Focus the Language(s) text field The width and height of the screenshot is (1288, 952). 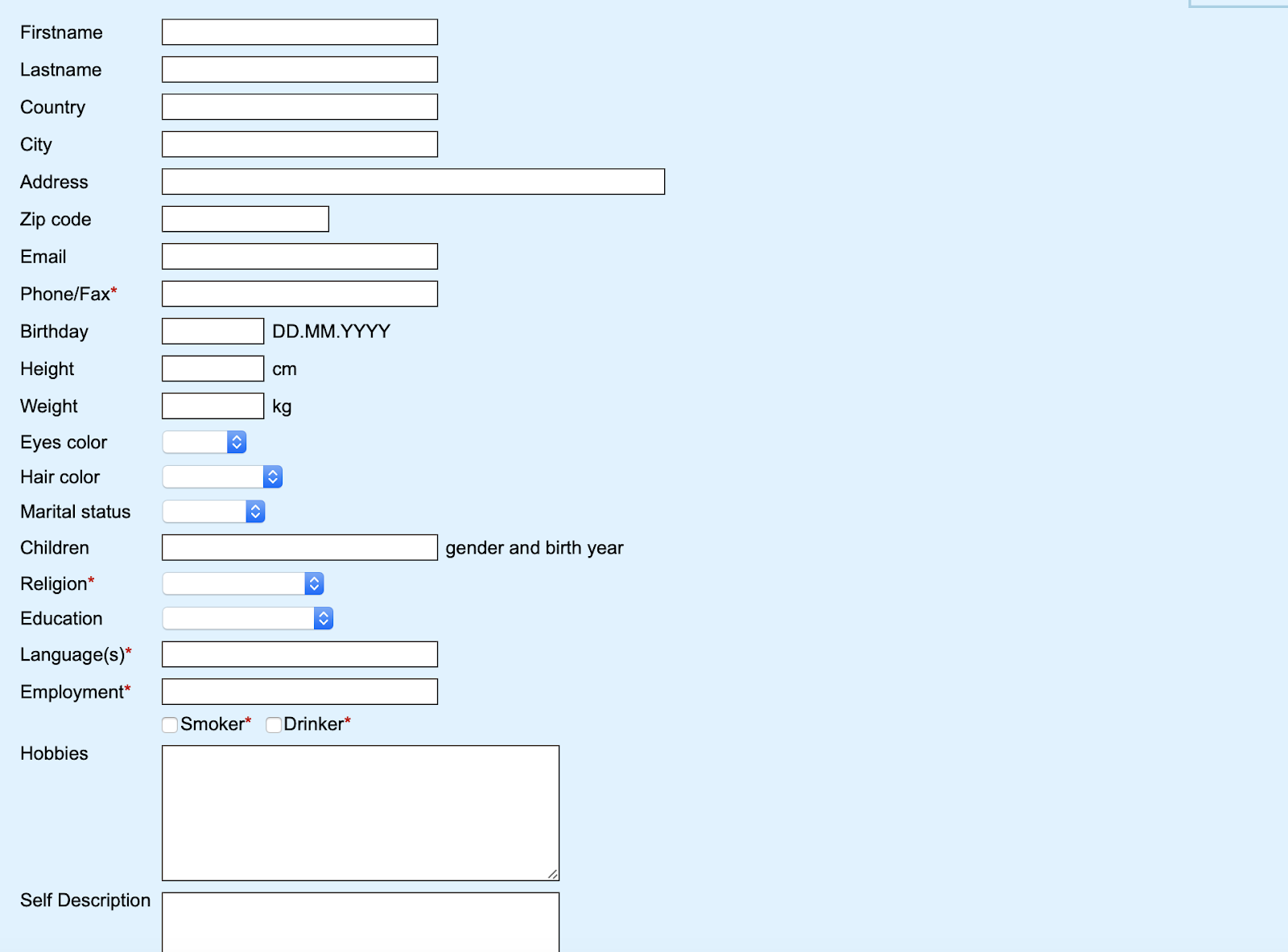click(299, 654)
